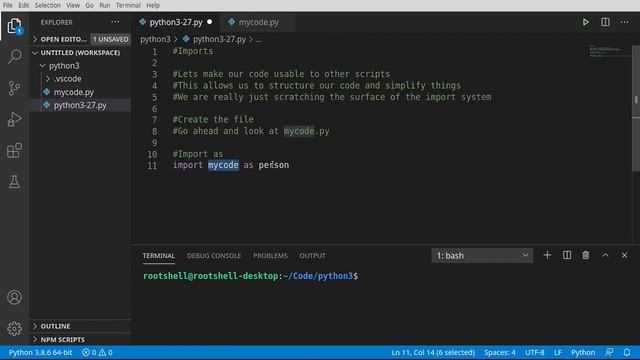Switch to the mycode.py editor tab
This screenshot has height=360, width=640.
tap(257, 22)
